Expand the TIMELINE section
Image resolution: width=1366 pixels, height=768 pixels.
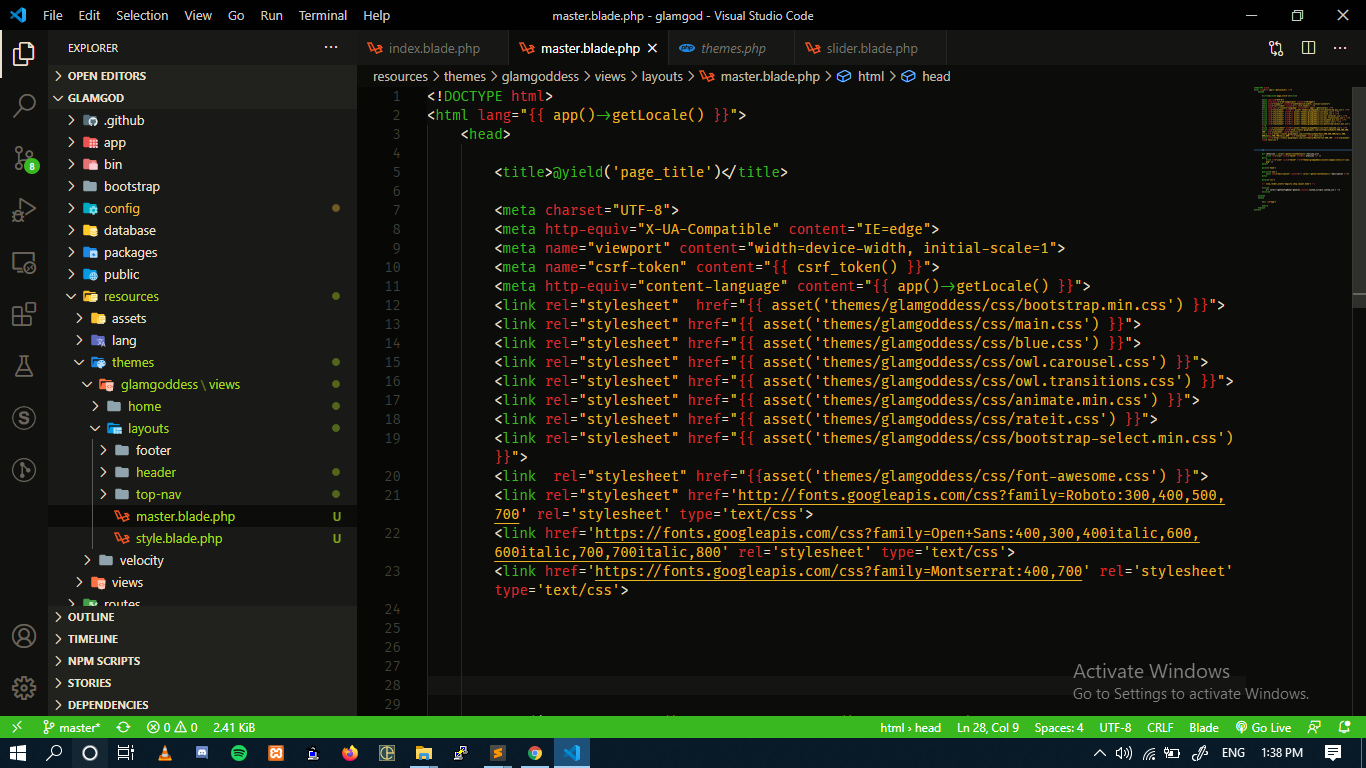202,639
